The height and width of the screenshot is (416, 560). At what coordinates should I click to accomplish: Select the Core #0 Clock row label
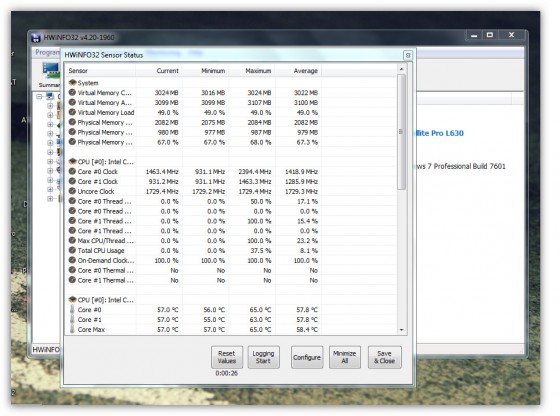[98, 172]
